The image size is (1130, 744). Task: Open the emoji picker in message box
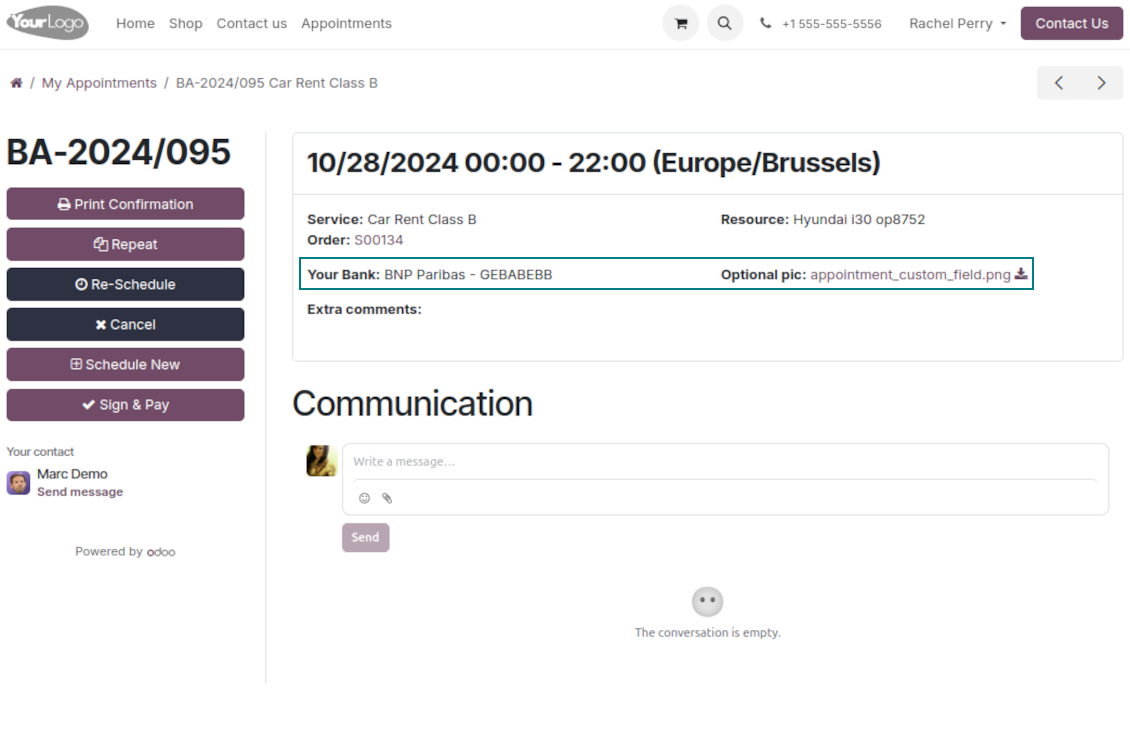[365, 498]
